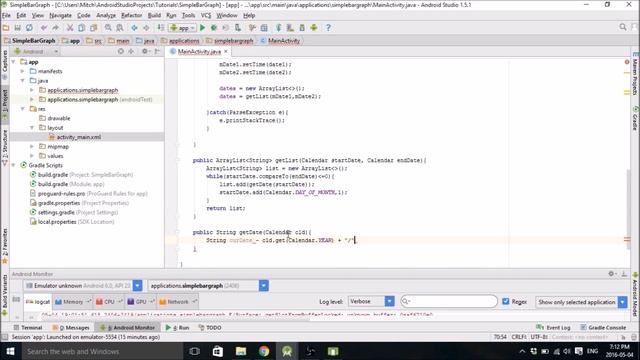The width and height of the screenshot is (640, 360).
Task: Open the Android project view dropdown
Action: pos(36,51)
